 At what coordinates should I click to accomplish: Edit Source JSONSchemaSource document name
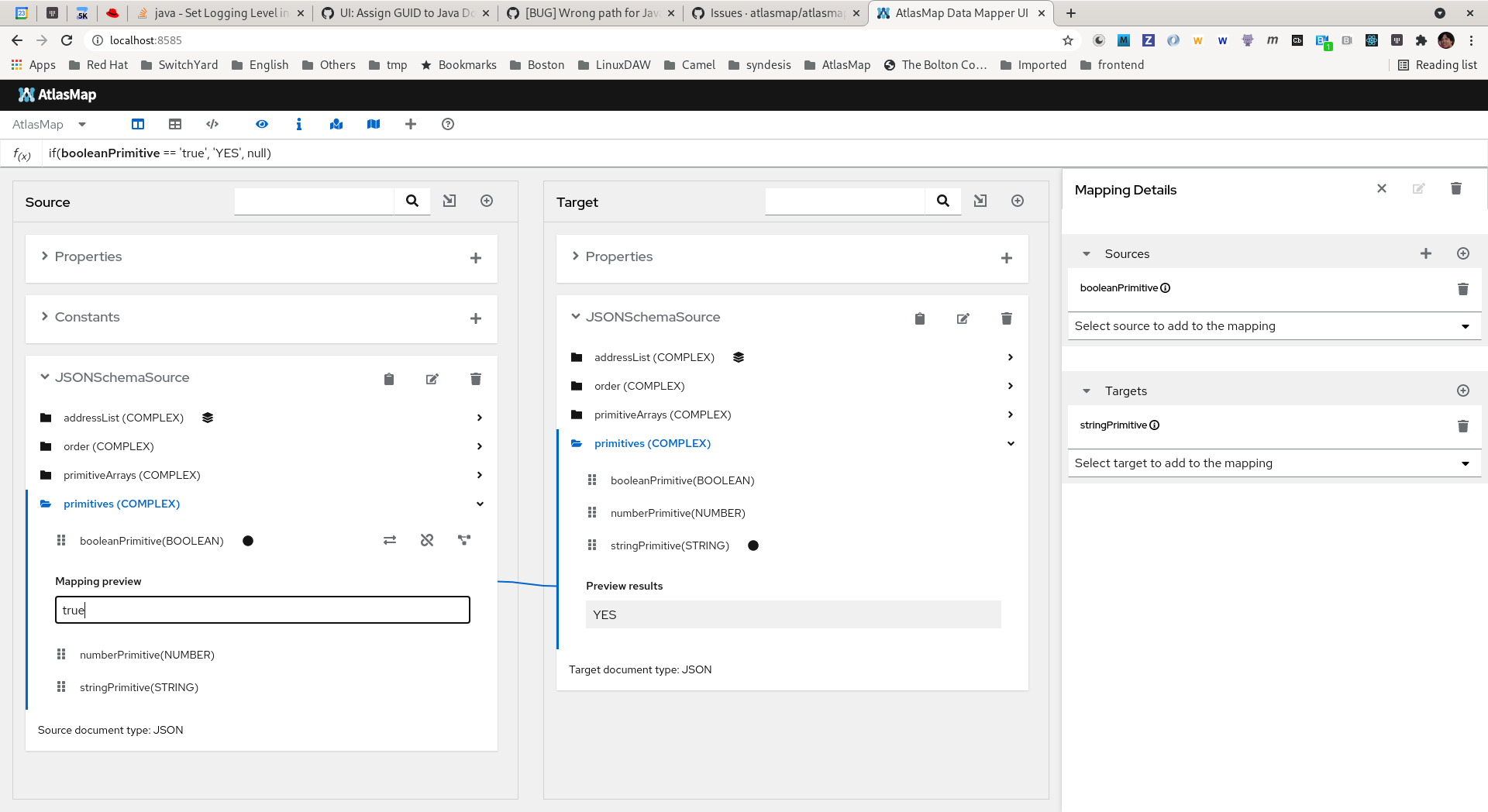pyautogui.click(x=432, y=379)
